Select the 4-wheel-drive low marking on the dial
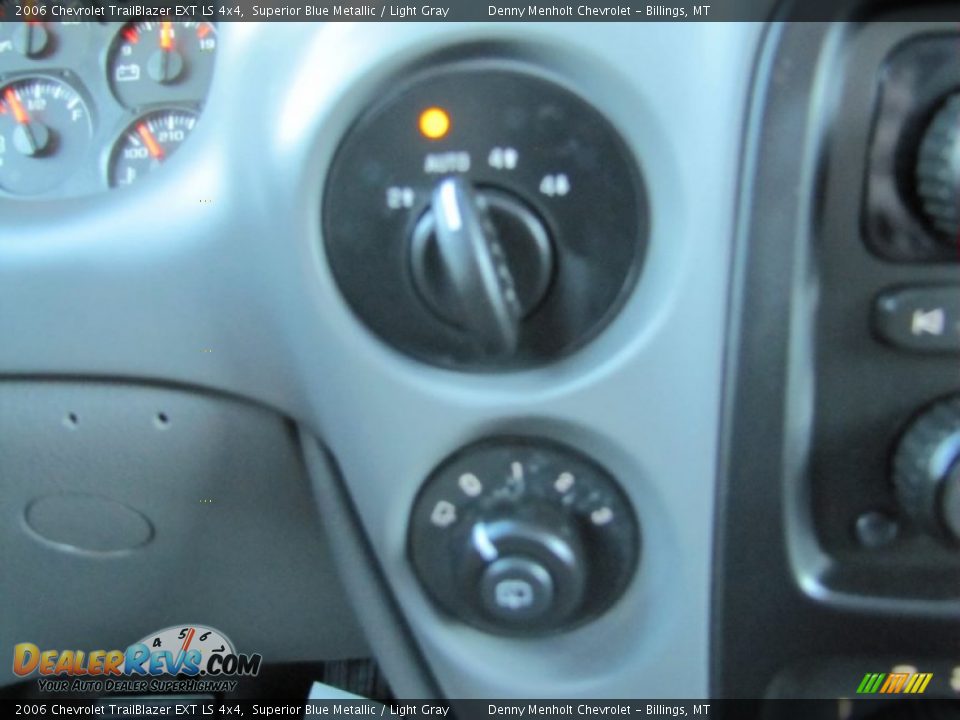 tap(554, 185)
